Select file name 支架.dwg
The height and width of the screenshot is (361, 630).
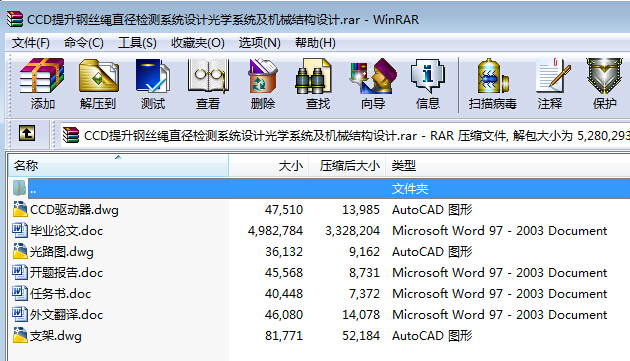[55, 335]
